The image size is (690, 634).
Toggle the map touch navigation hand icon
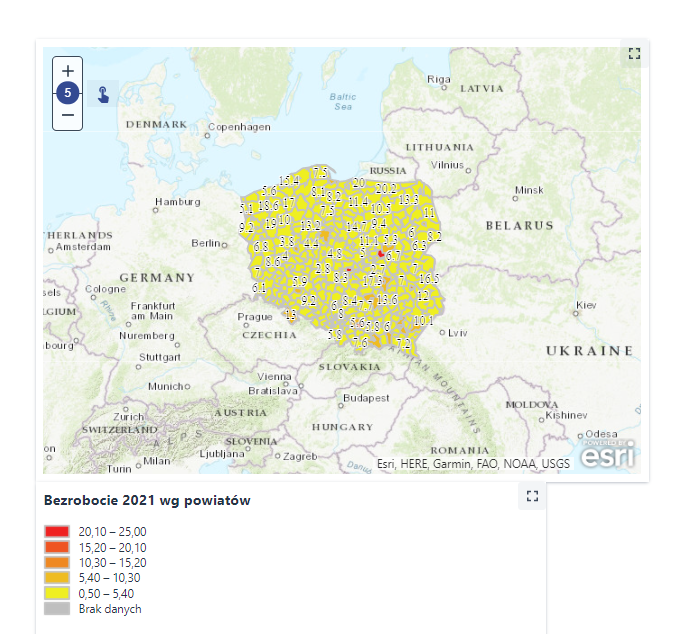pyautogui.click(x=103, y=94)
